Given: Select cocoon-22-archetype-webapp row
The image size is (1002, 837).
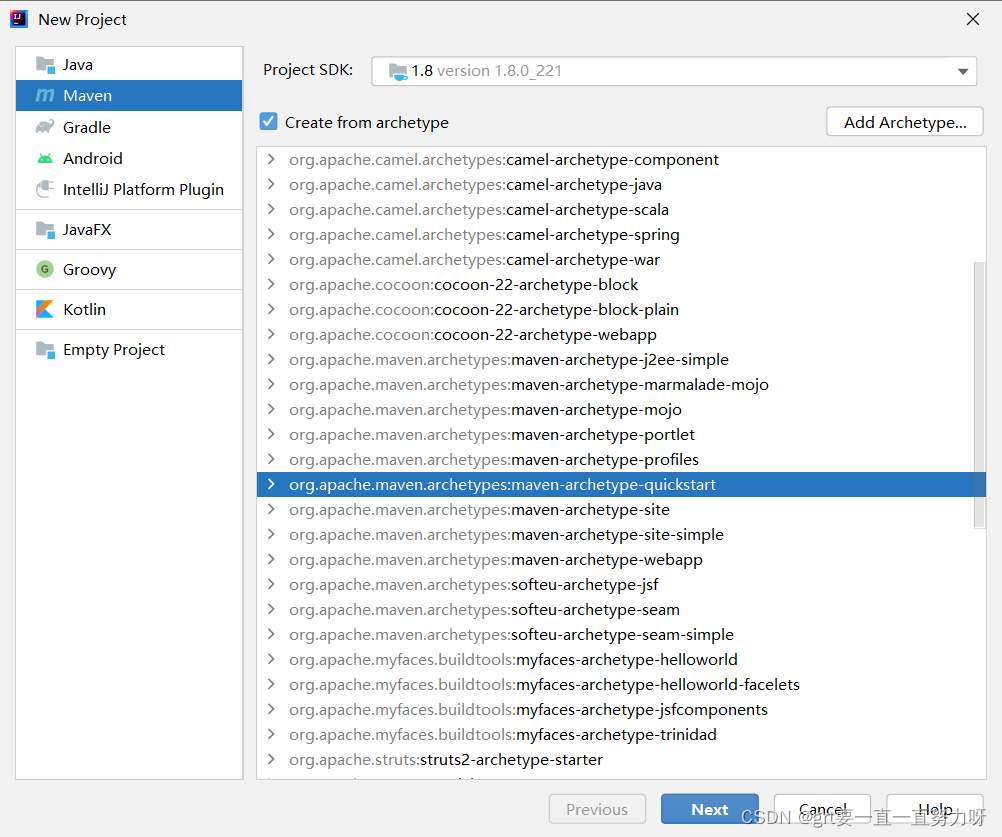Looking at the screenshot, I should click(x=621, y=334).
